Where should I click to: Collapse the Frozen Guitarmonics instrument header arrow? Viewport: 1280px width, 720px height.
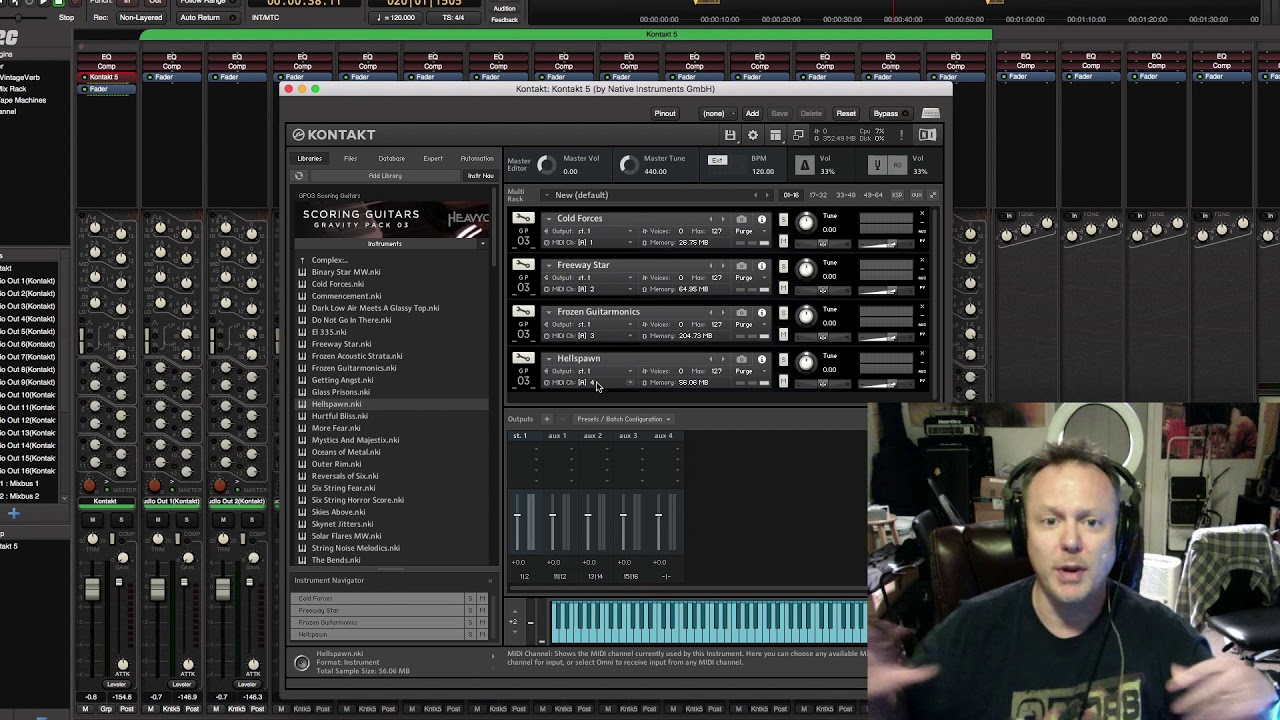[548, 312]
